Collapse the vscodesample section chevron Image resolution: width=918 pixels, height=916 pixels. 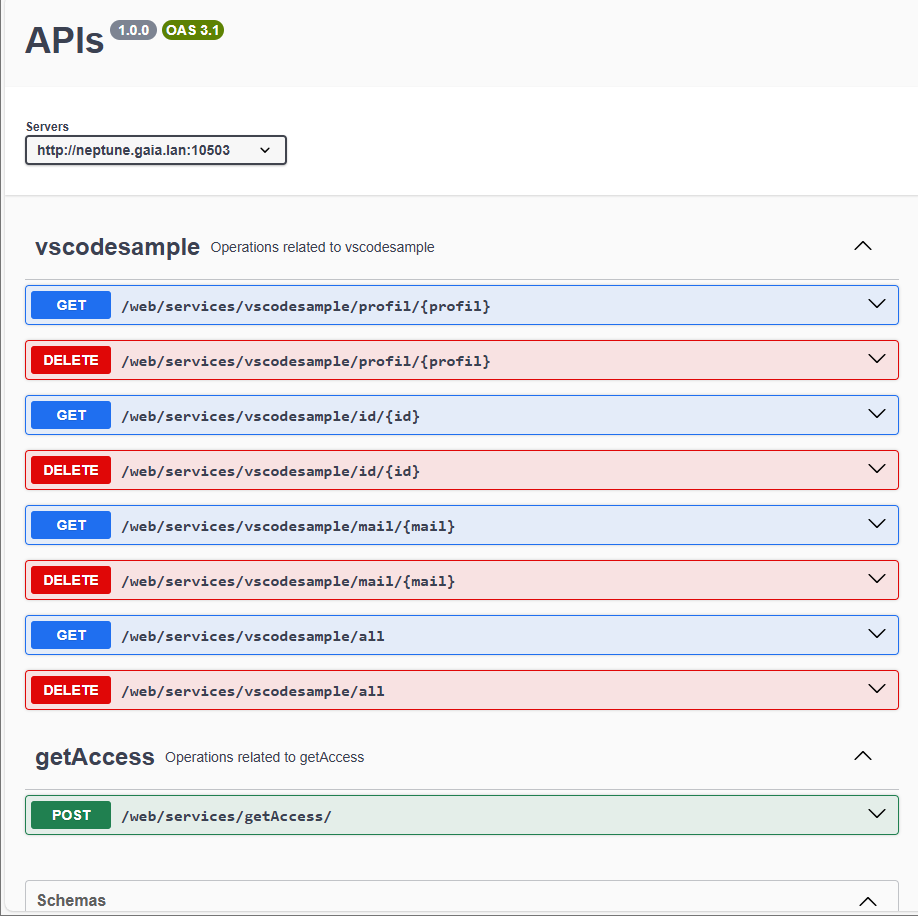click(862, 246)
